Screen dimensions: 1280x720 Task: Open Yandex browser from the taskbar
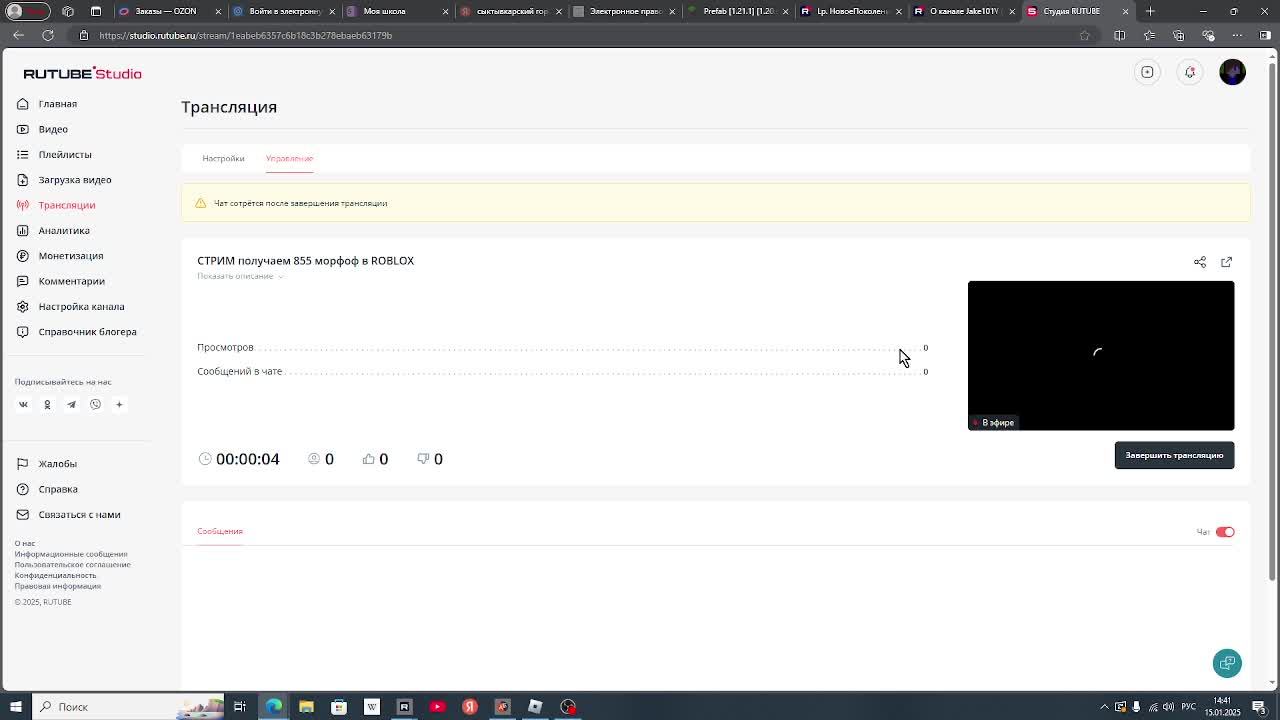point(469,707)
